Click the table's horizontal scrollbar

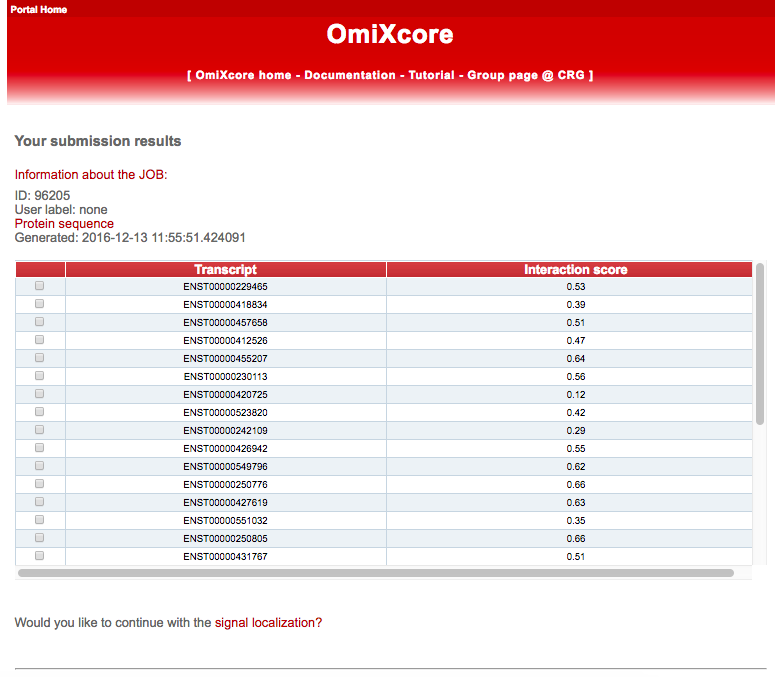(375, 574)
